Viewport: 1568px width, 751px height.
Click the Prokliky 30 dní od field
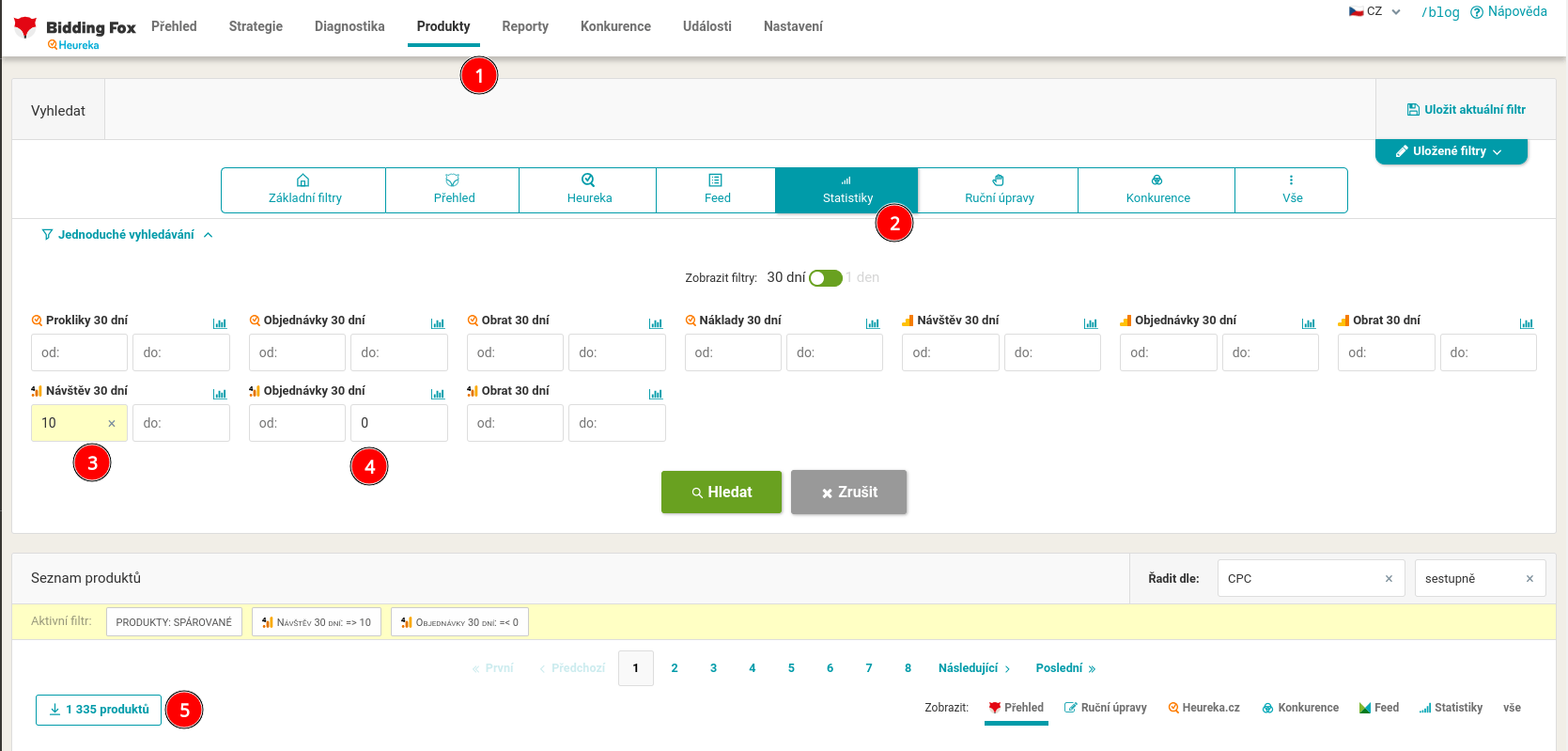79,352
